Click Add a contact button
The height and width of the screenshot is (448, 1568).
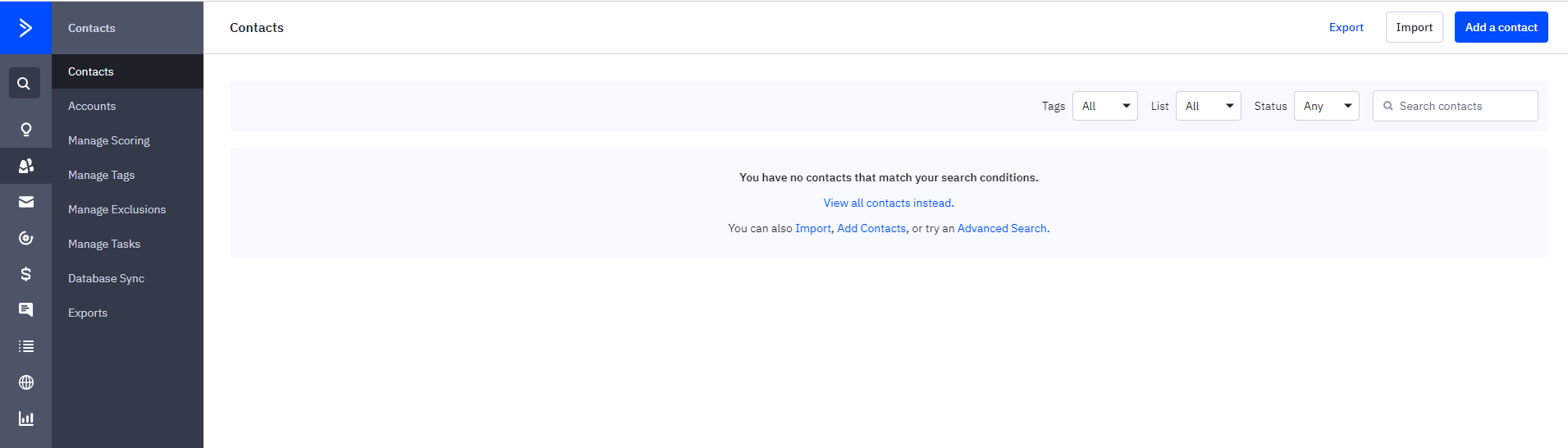point(1501,27)
